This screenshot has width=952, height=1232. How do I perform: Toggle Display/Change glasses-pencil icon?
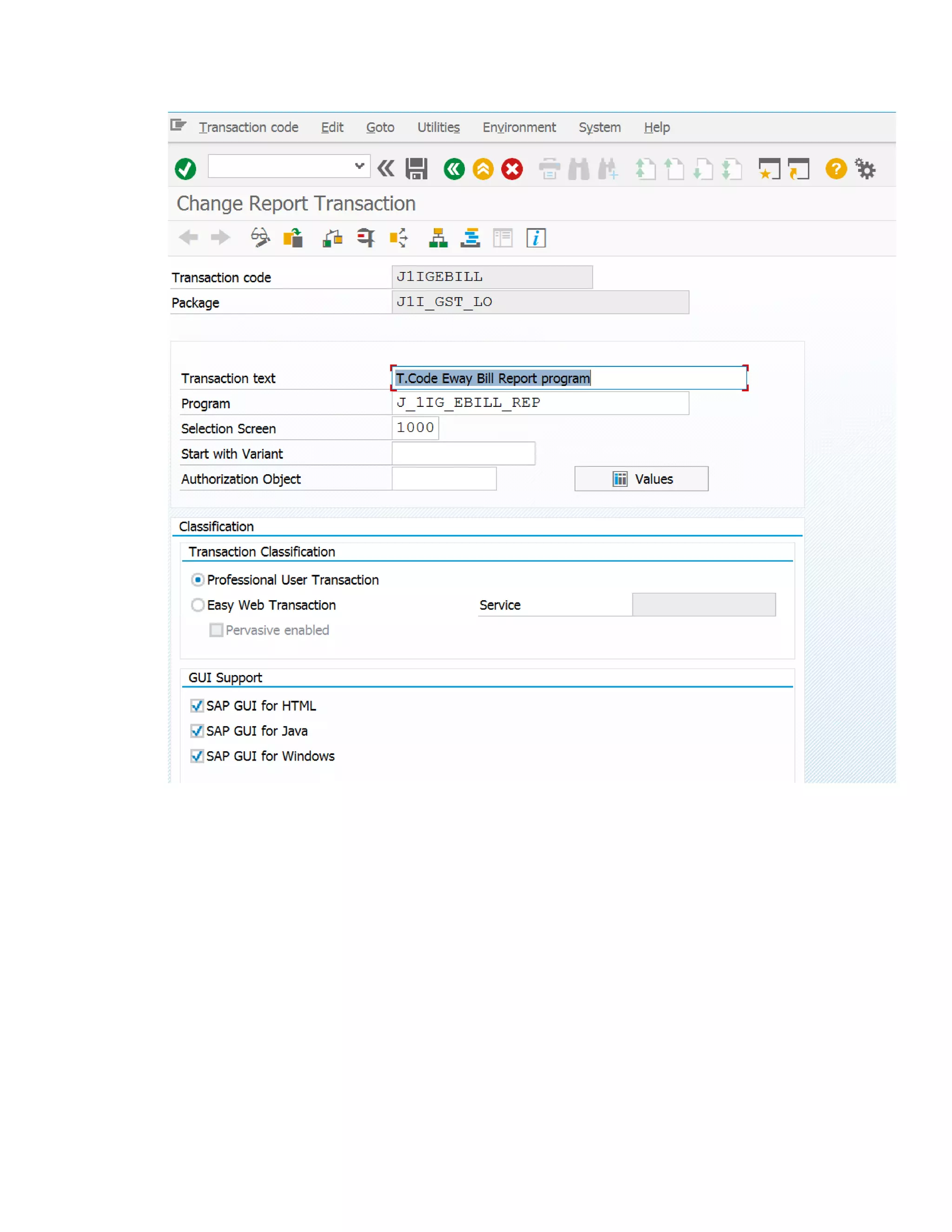pos(260,238)
